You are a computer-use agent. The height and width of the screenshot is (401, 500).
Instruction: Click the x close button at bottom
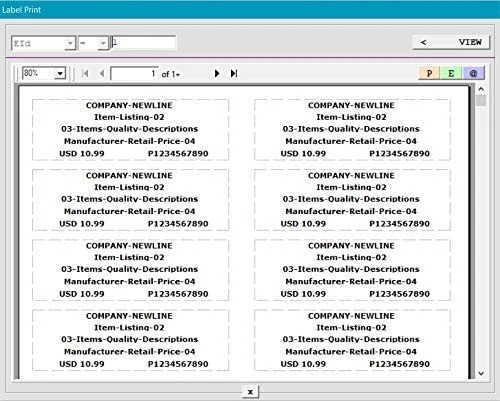tap(250, 392)
